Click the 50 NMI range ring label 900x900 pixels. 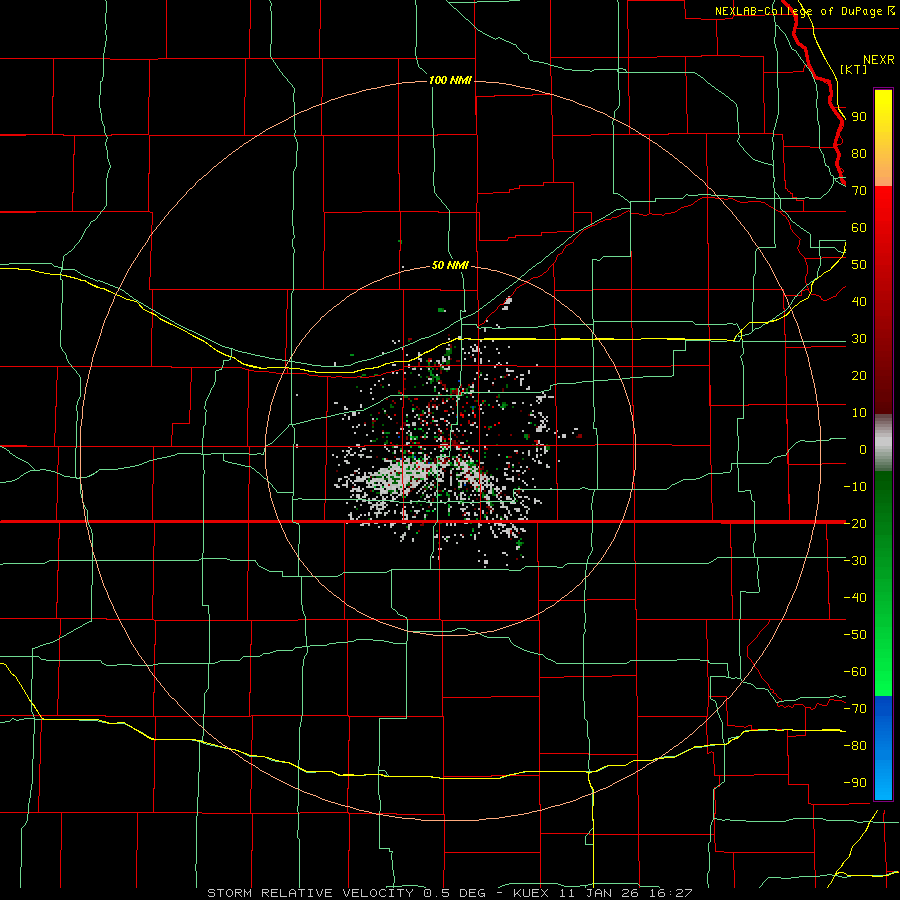(x=450, y=265)
